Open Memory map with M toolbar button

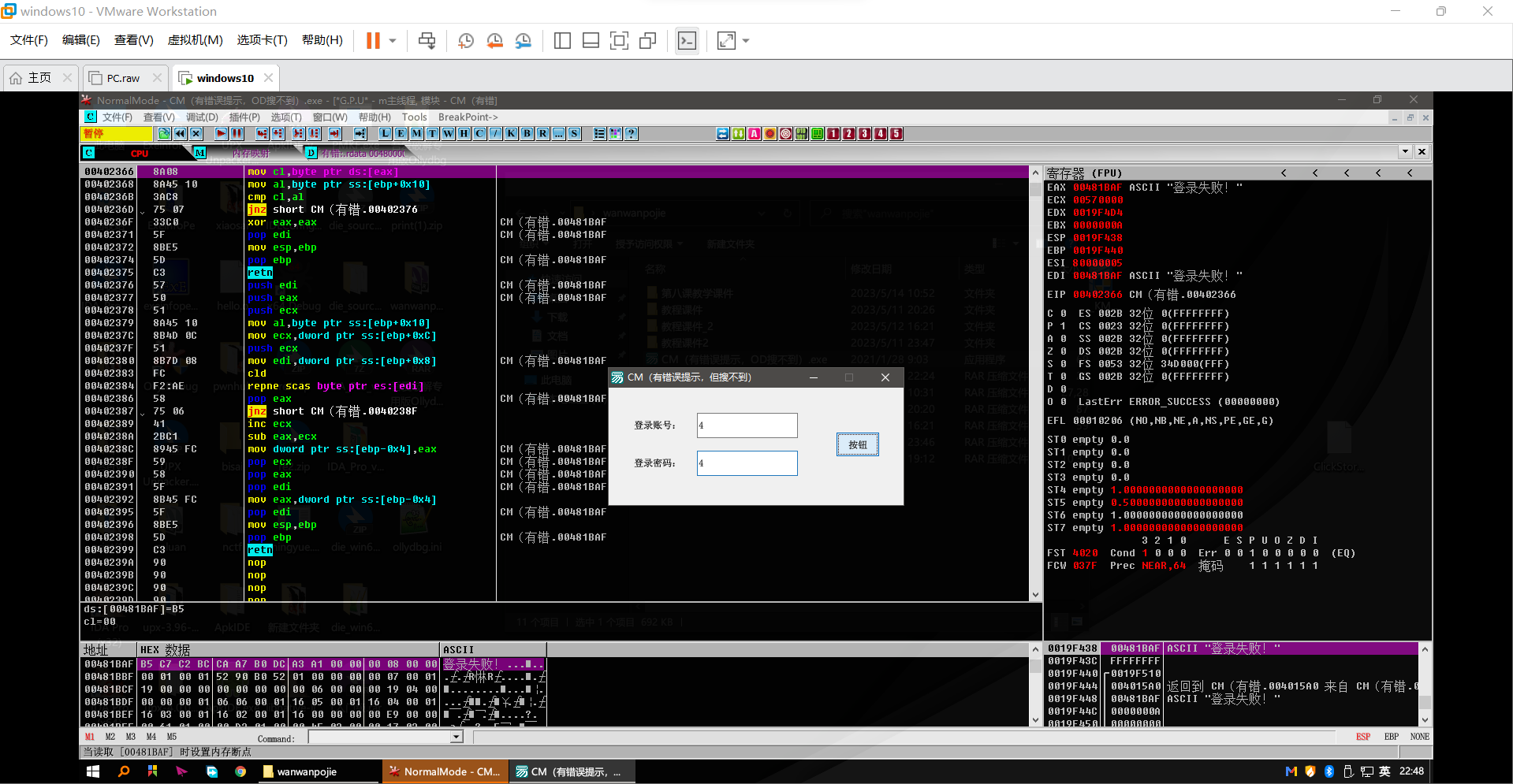[417, 134]
